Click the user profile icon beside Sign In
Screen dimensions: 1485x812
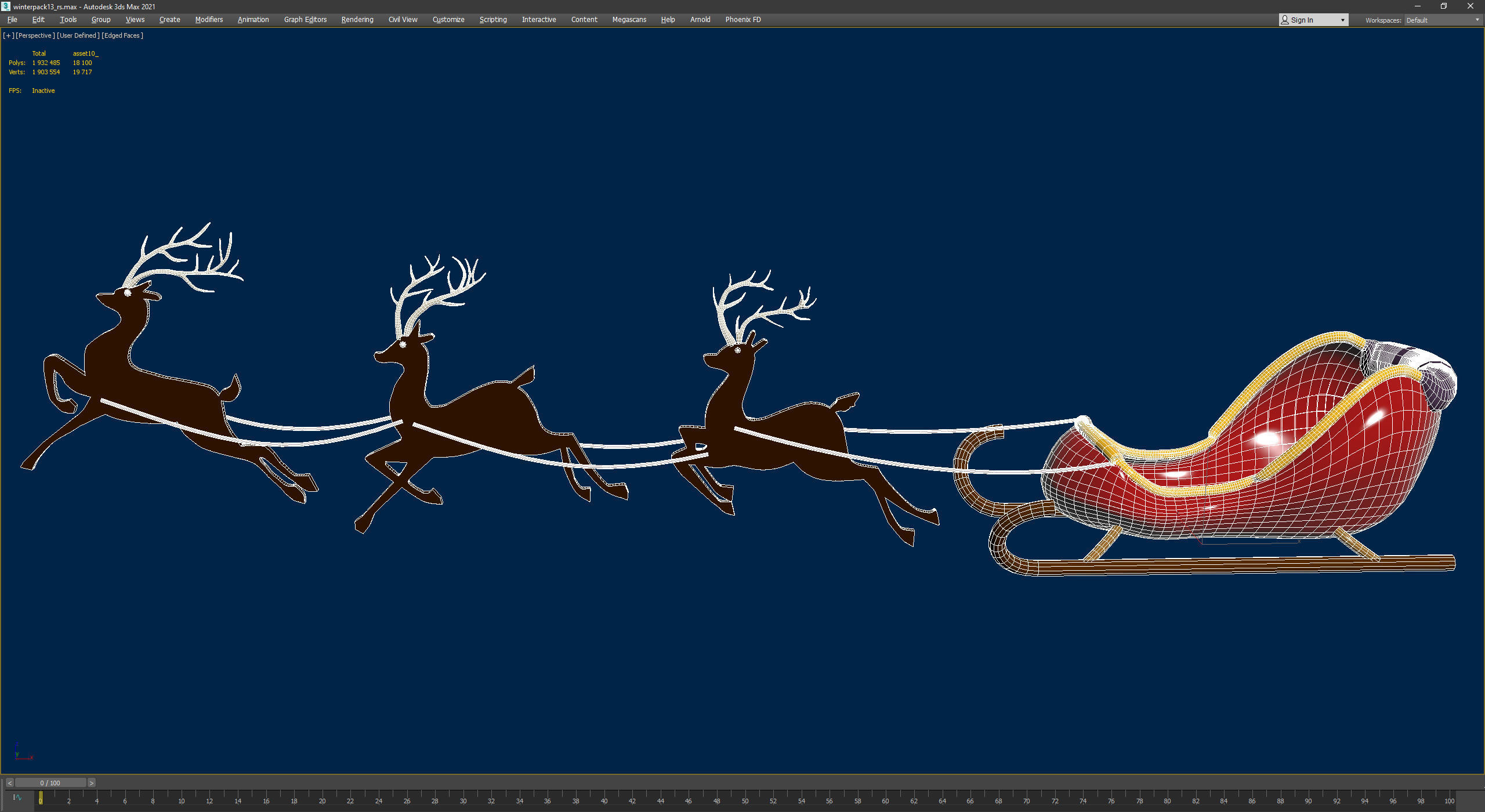pos(1285,20)
